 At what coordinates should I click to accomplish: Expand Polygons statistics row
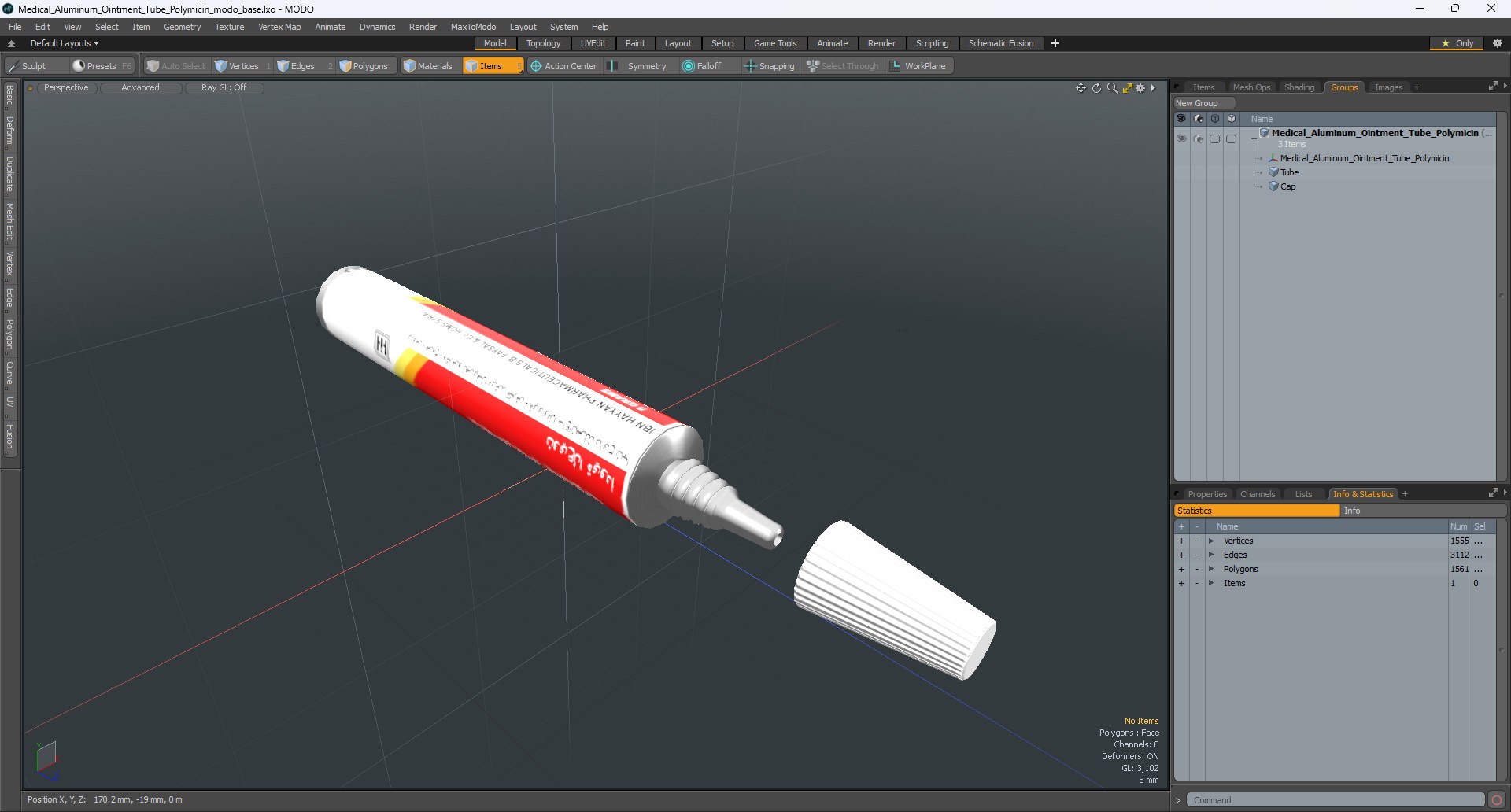[1211, 569]
